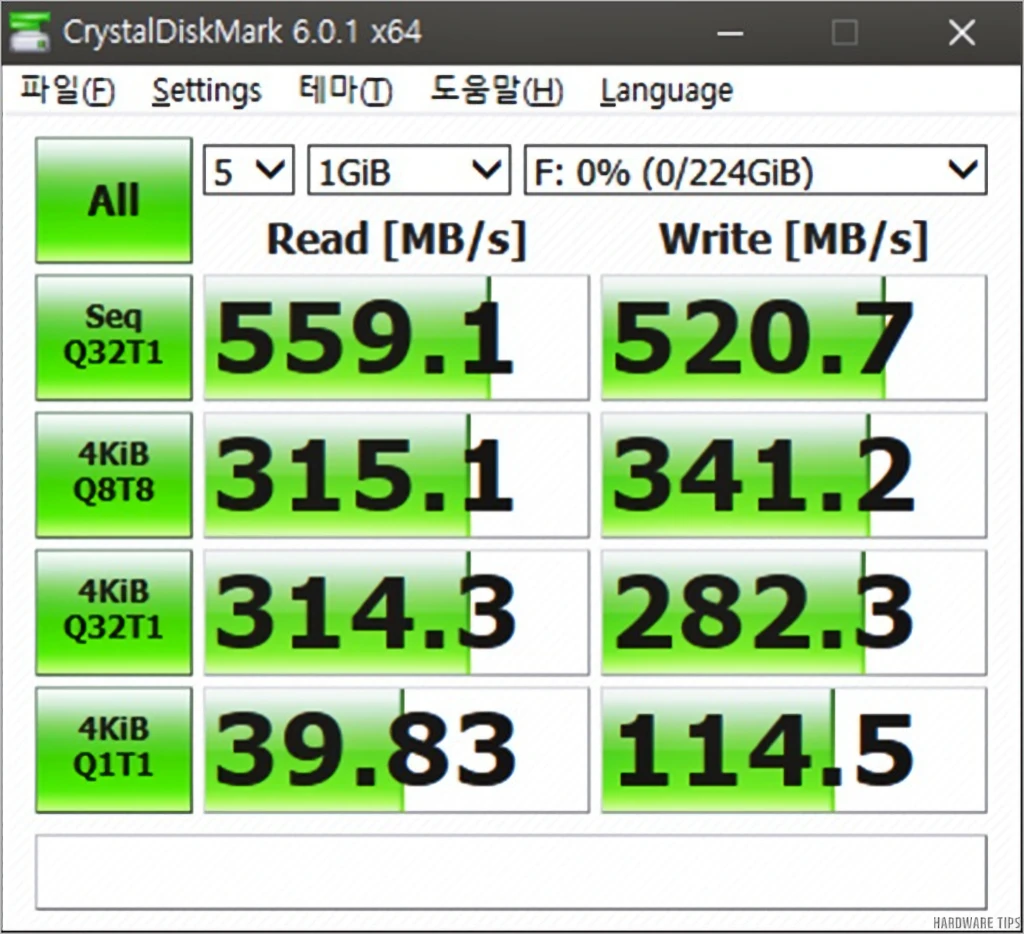Open the Settings menu

[206, 92]
